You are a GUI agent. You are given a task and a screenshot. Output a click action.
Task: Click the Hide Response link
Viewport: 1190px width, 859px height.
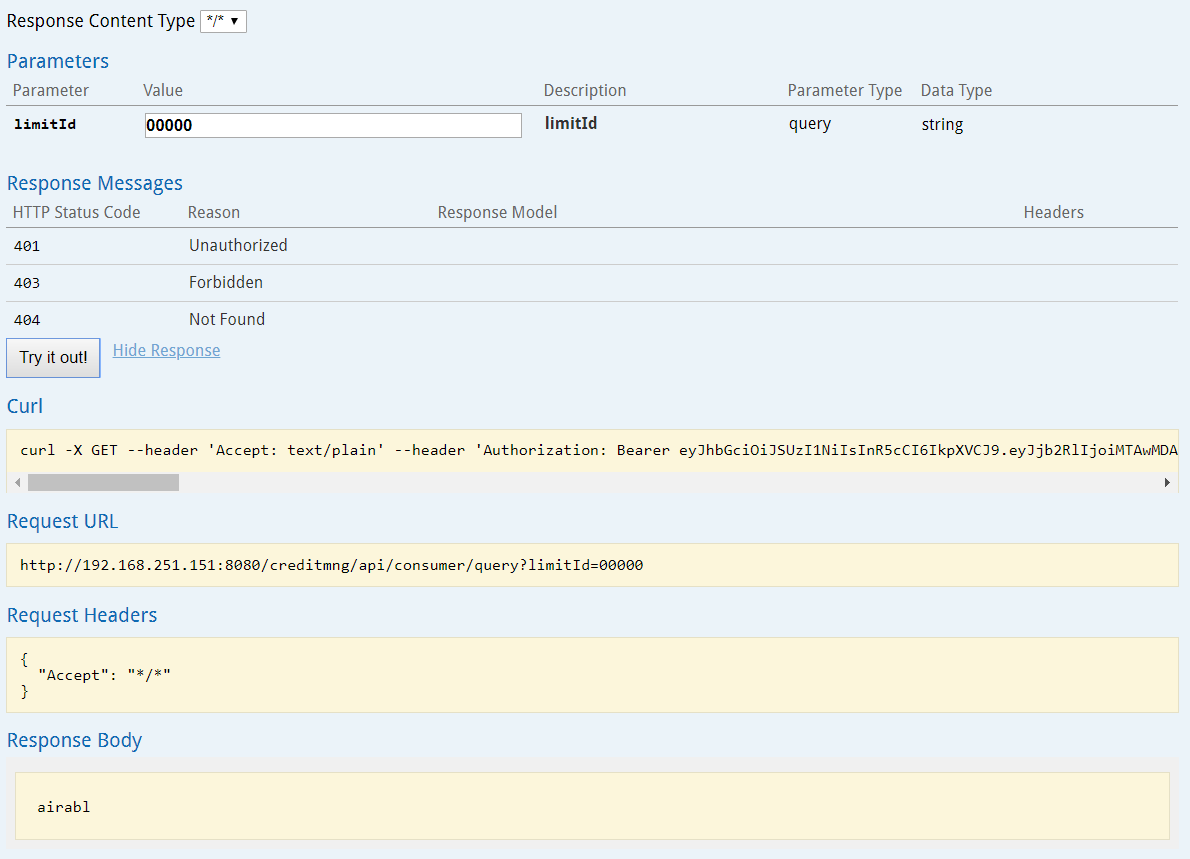pyautogui.click(x=166, y=350)
